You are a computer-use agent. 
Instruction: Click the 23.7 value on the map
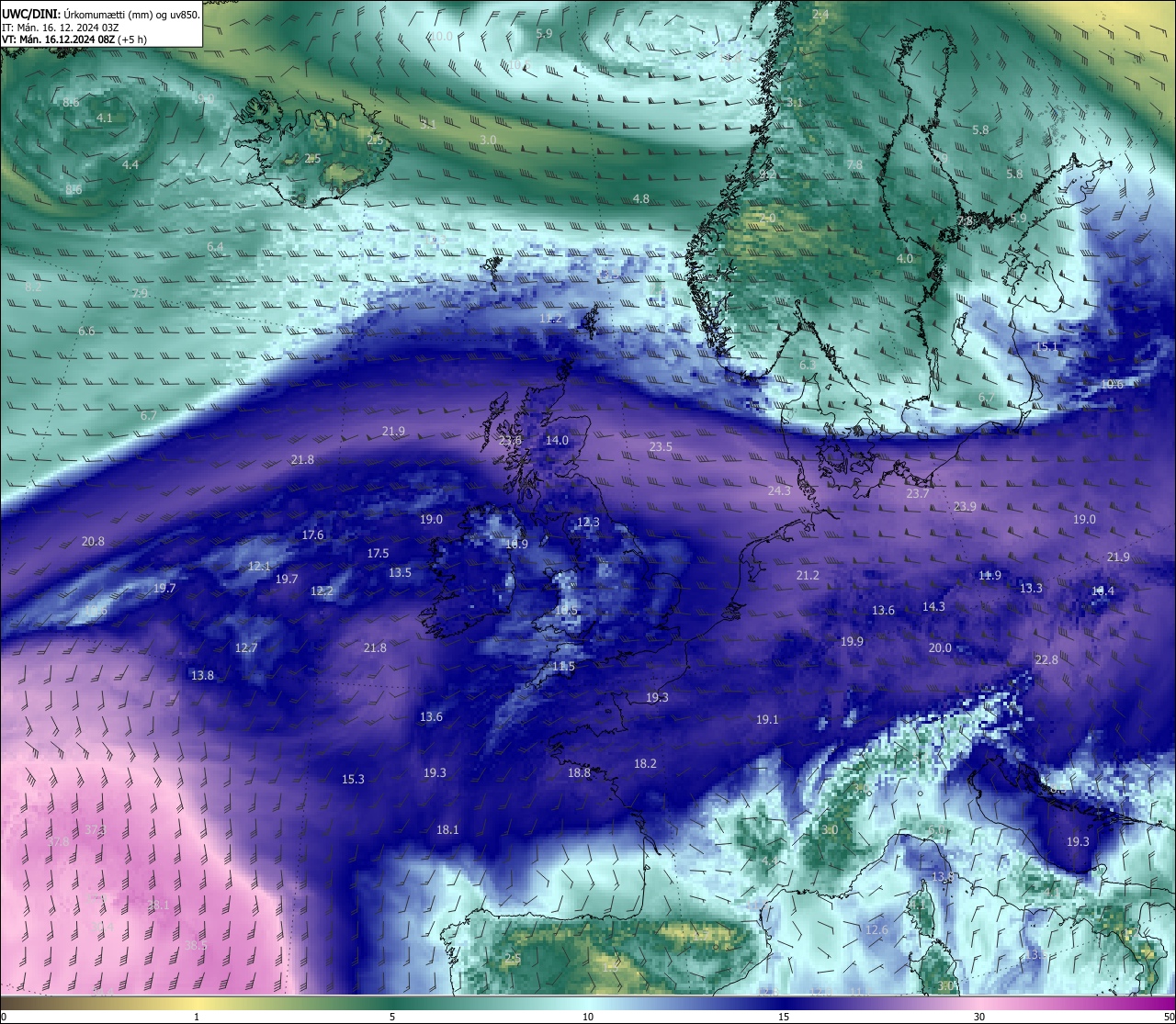click(x=918, y=493)
